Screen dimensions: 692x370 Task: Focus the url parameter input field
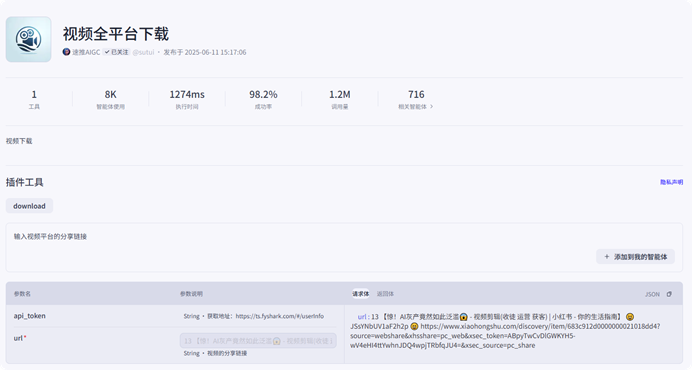(x=258, y=341)
